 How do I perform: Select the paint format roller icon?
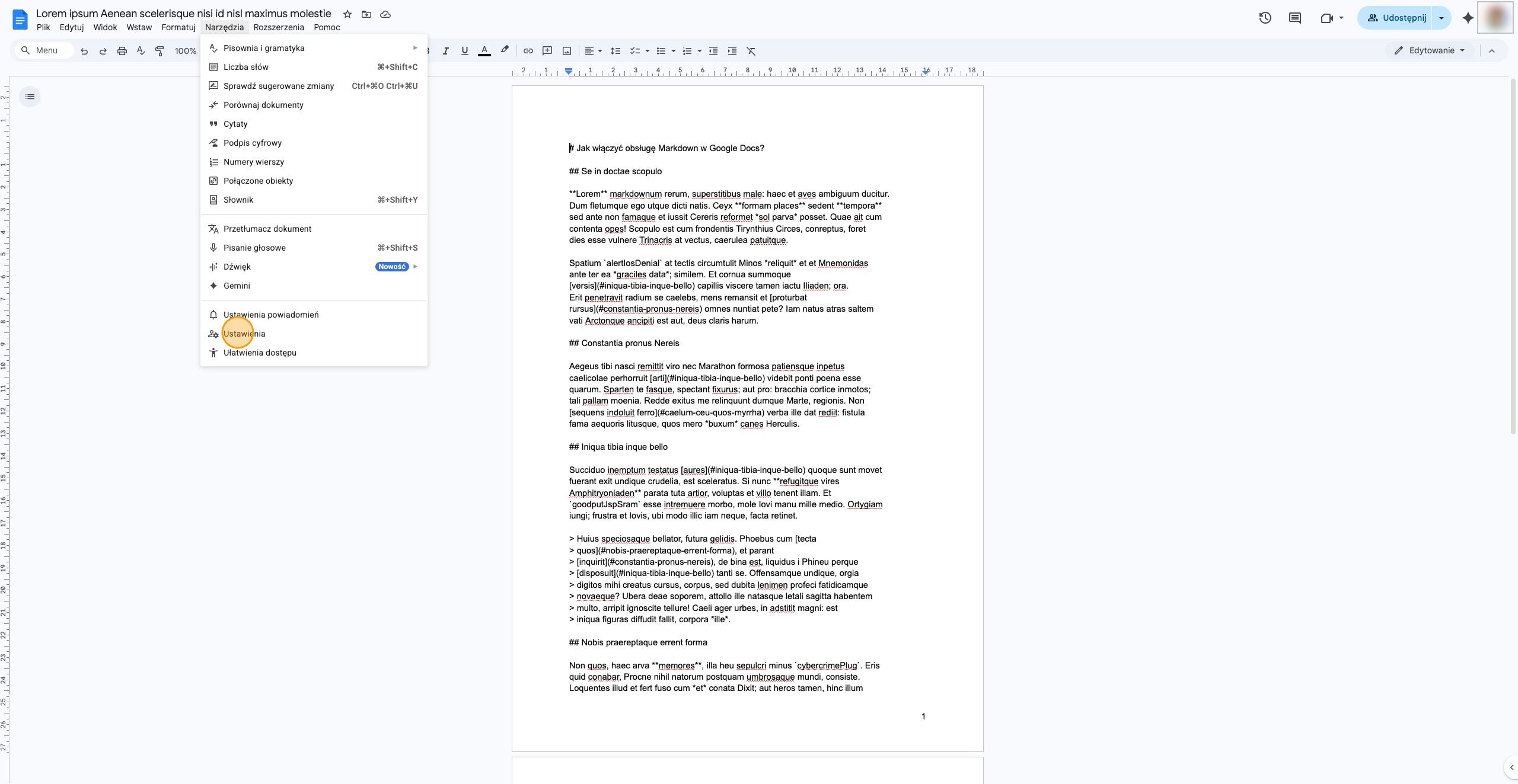click(160, 51)
